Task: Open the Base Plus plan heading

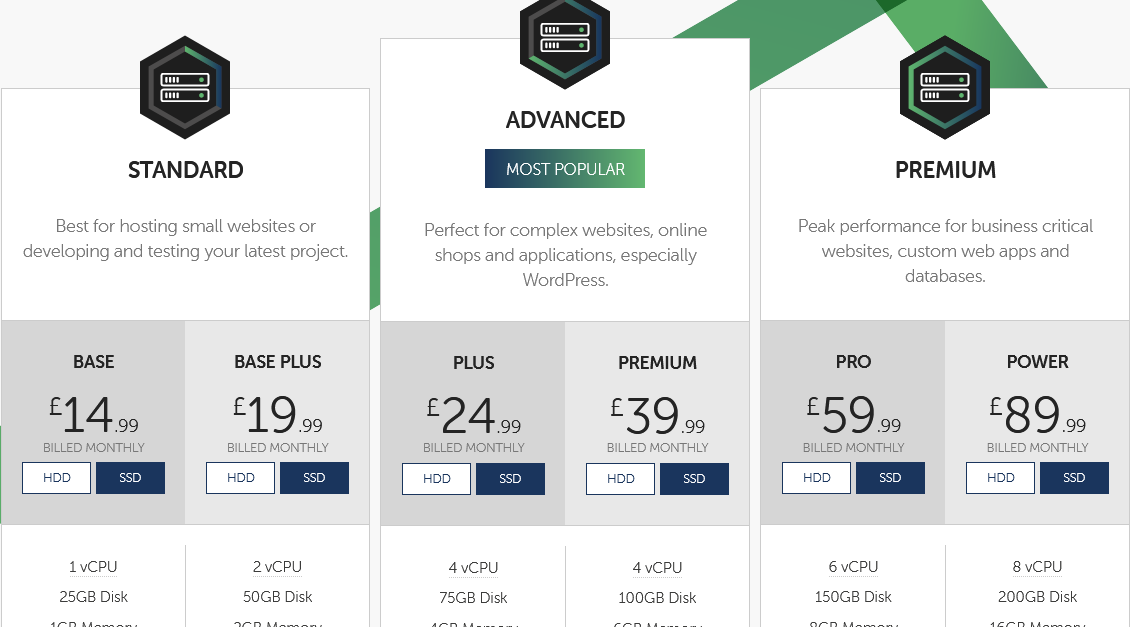Action: pos(277,362)
